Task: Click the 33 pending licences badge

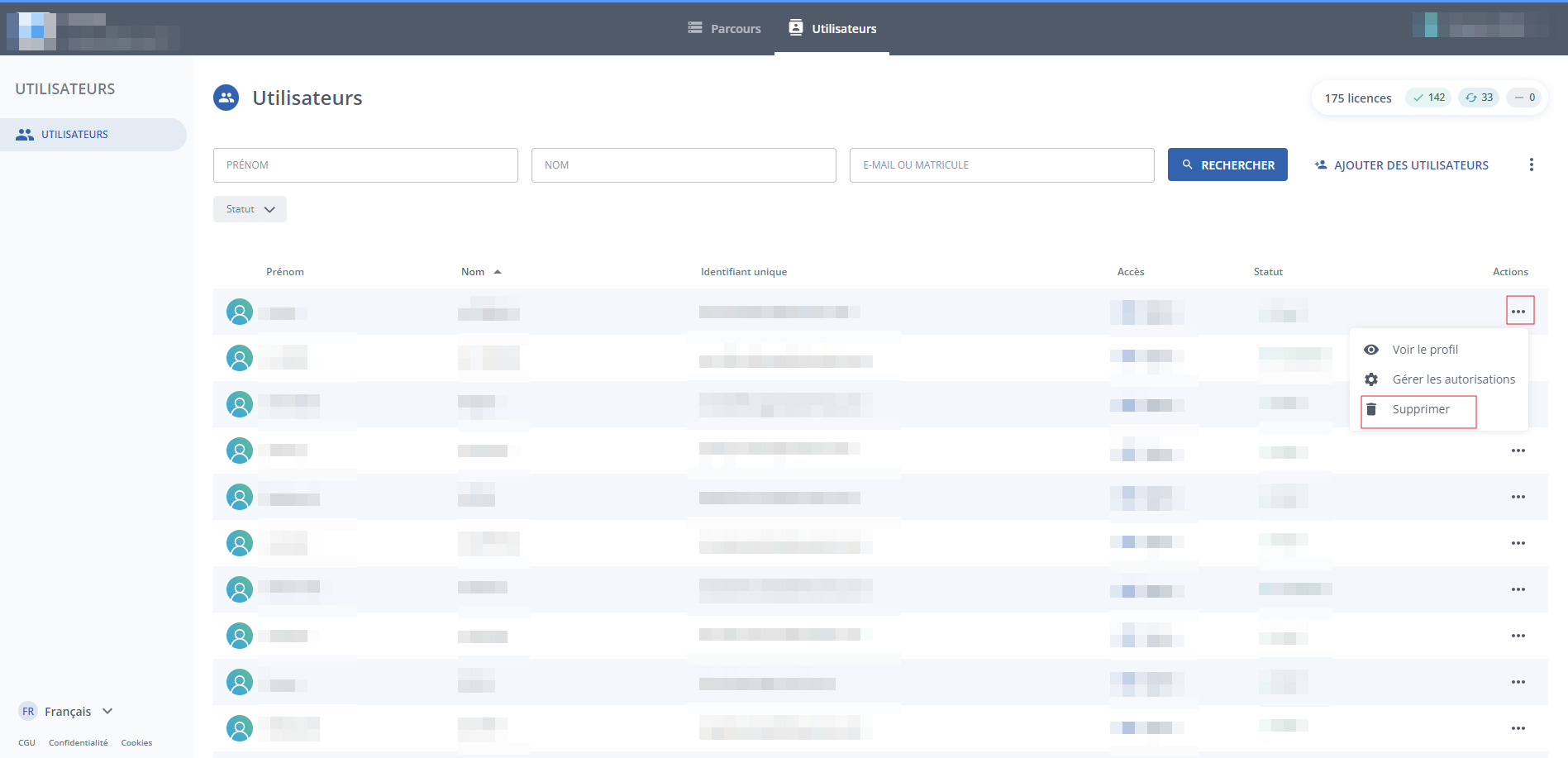Action: point(1479,98)
